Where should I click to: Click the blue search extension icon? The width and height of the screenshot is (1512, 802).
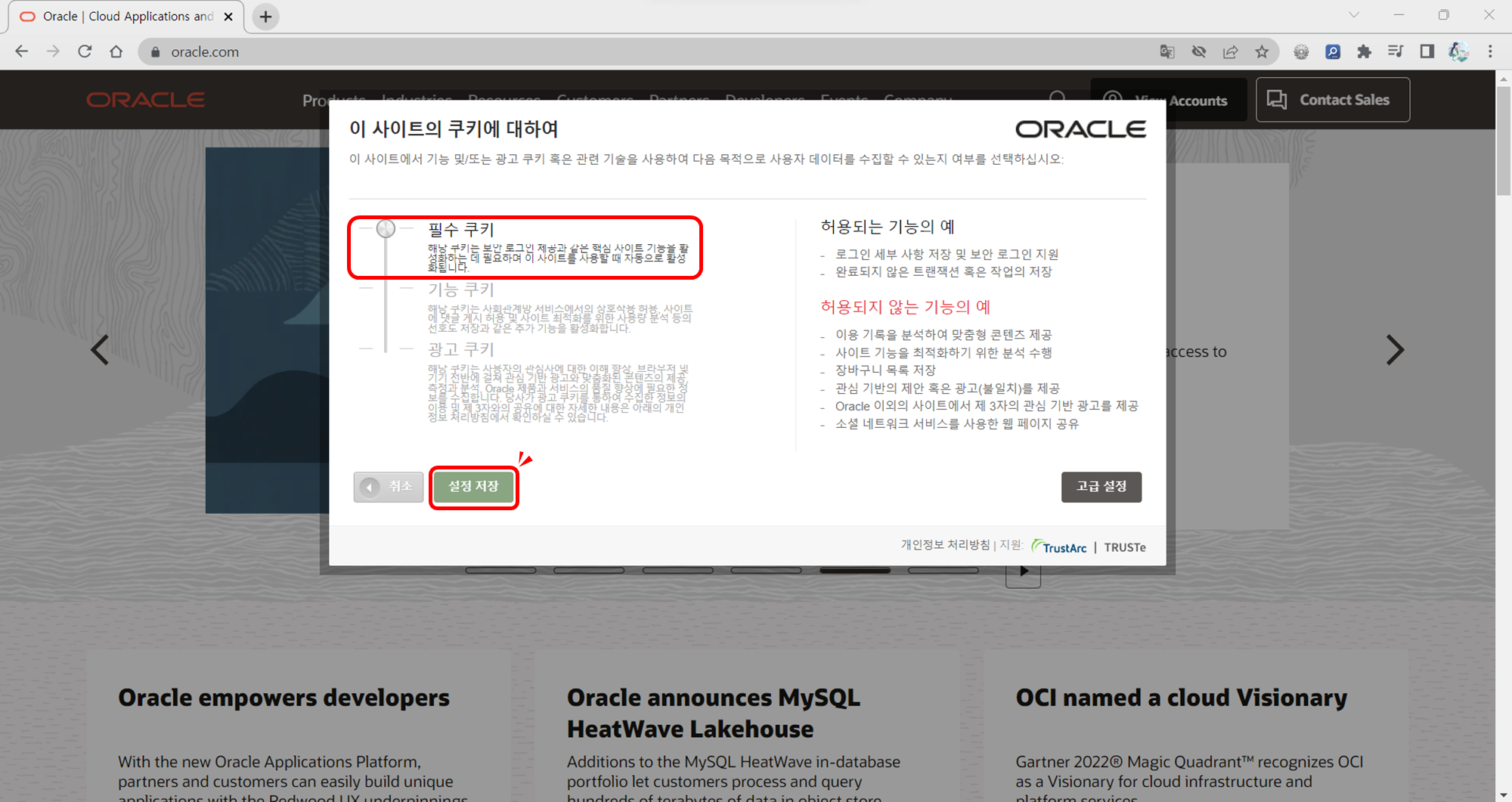(x=1333, y=51)
